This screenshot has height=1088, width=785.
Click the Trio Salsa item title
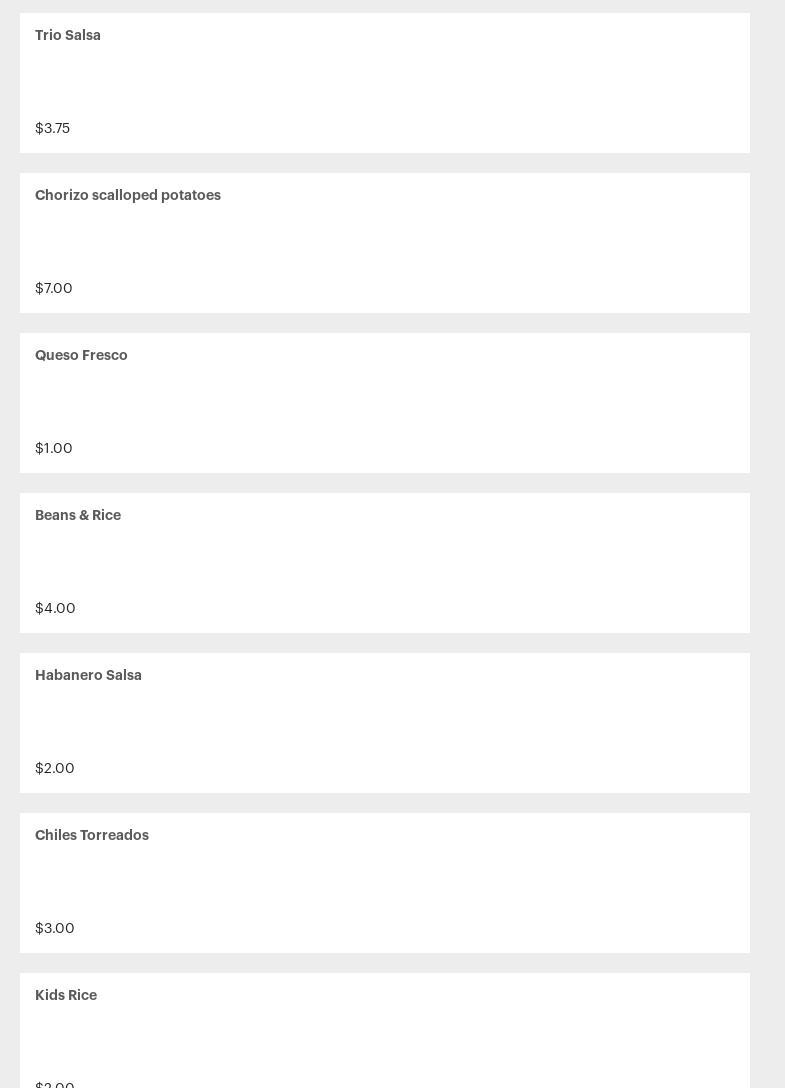[68, 35]
